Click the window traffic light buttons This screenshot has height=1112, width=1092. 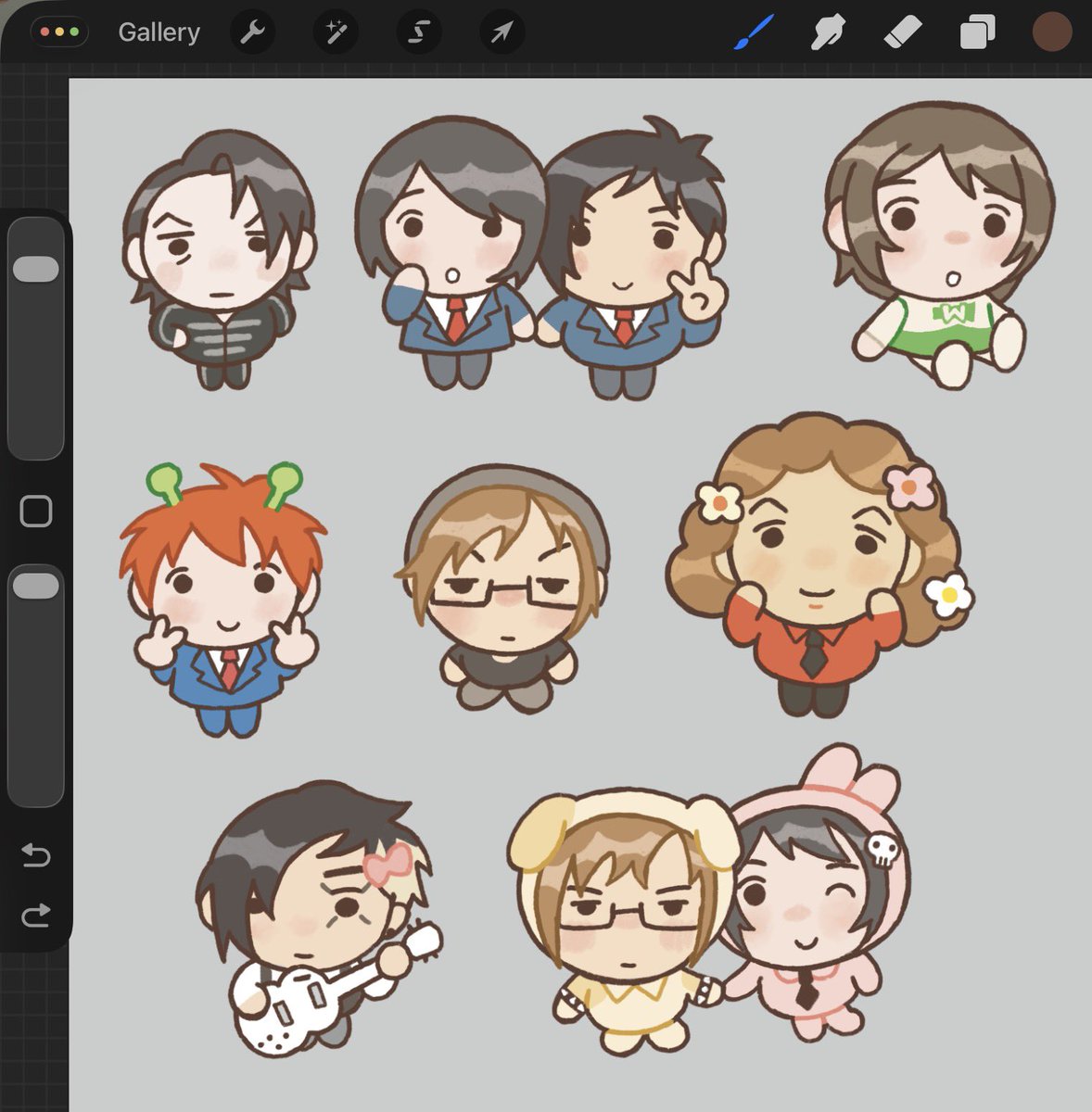coord(60,32)
